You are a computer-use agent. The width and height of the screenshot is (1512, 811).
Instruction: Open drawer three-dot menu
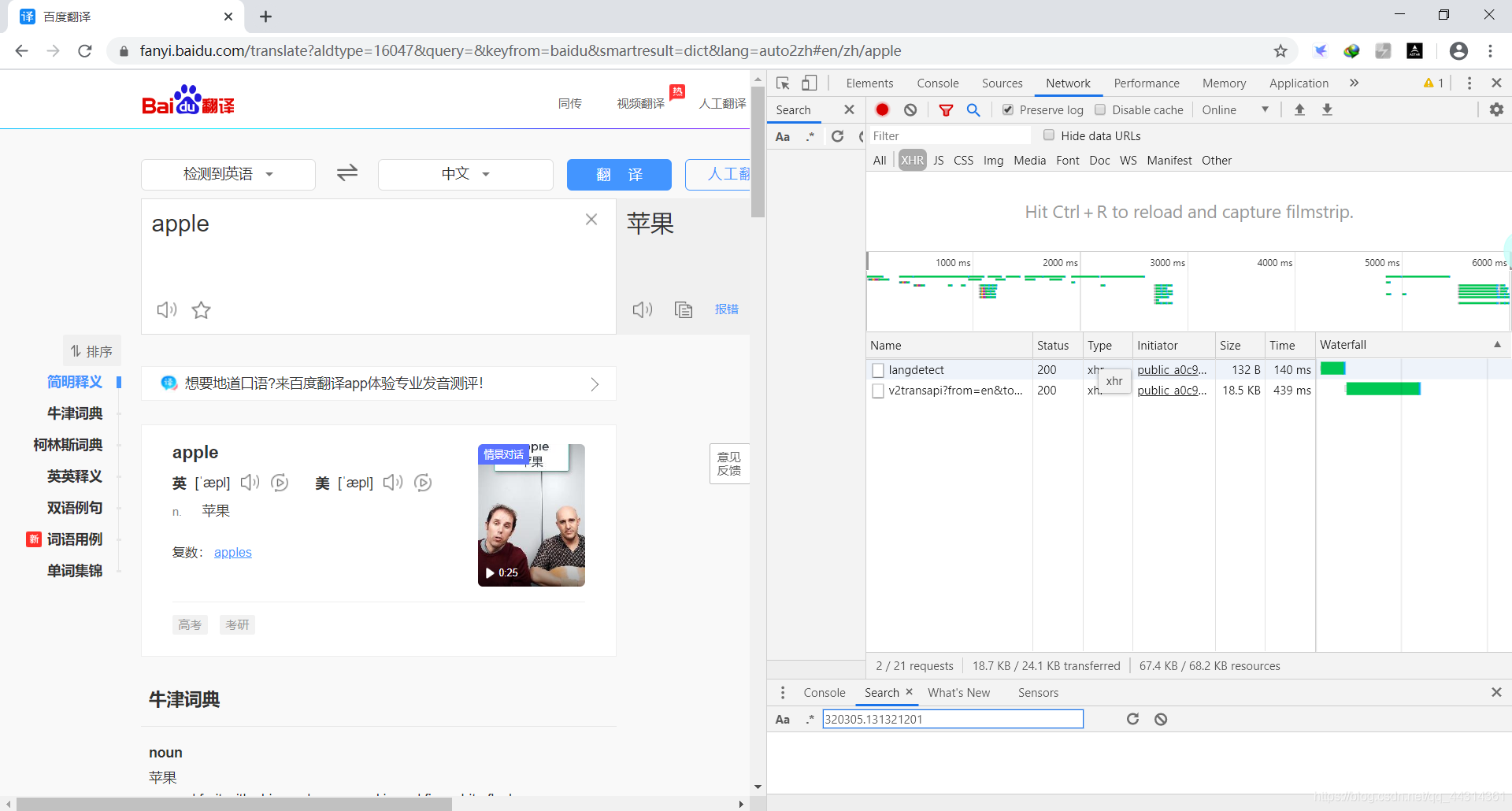point(782,693)
